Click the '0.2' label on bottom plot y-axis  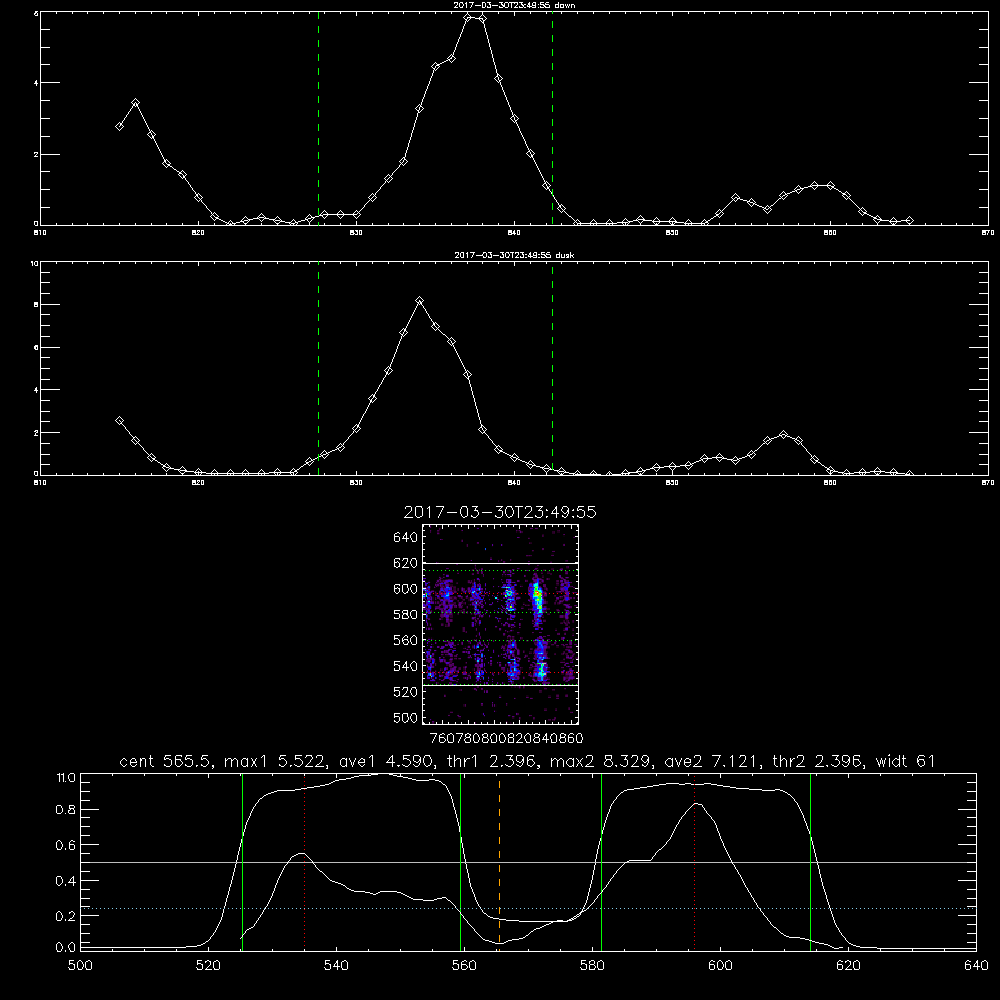coord(66,916)
